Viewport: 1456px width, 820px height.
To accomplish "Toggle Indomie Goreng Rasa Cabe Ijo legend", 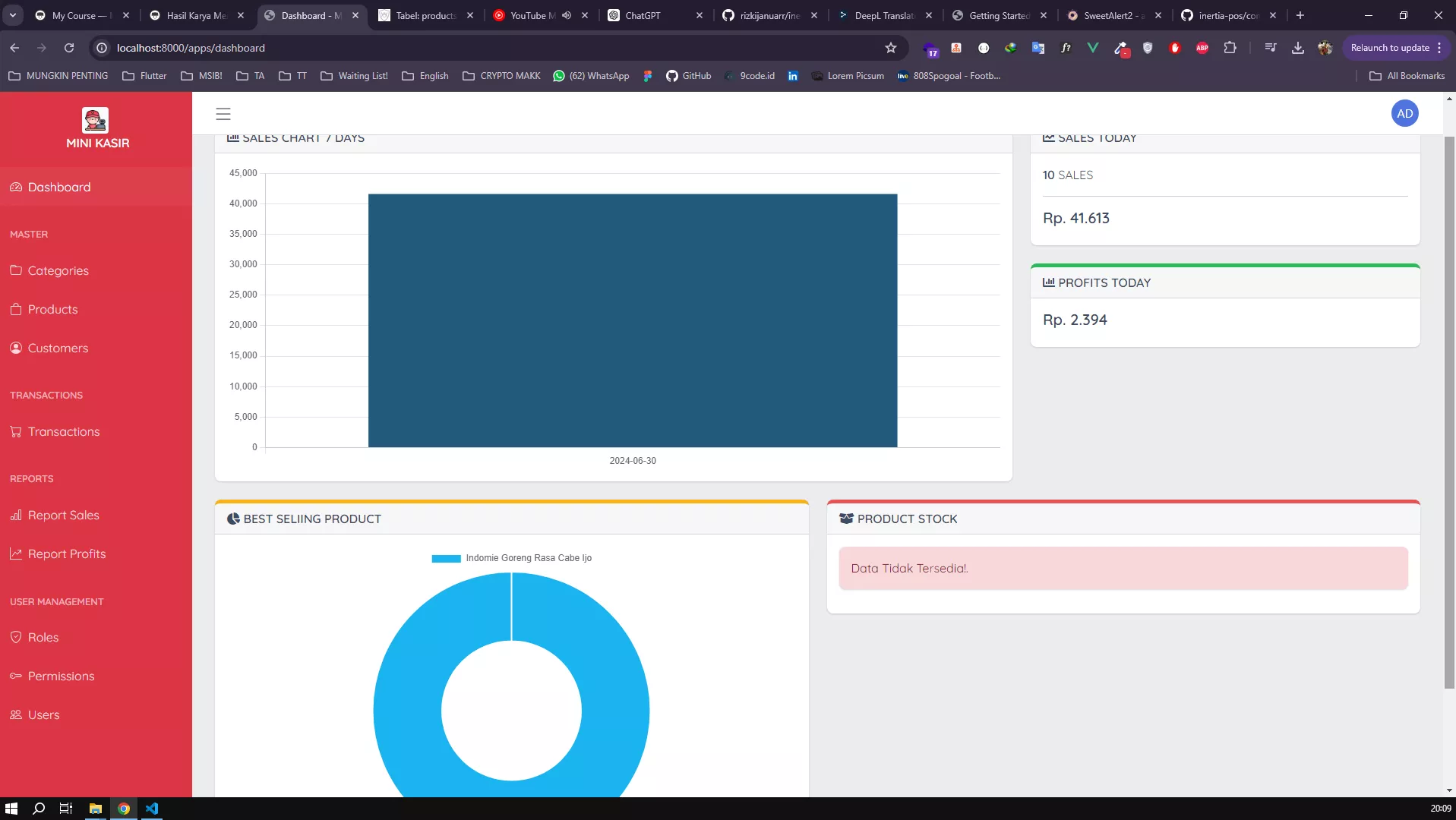I will [511, 558].
